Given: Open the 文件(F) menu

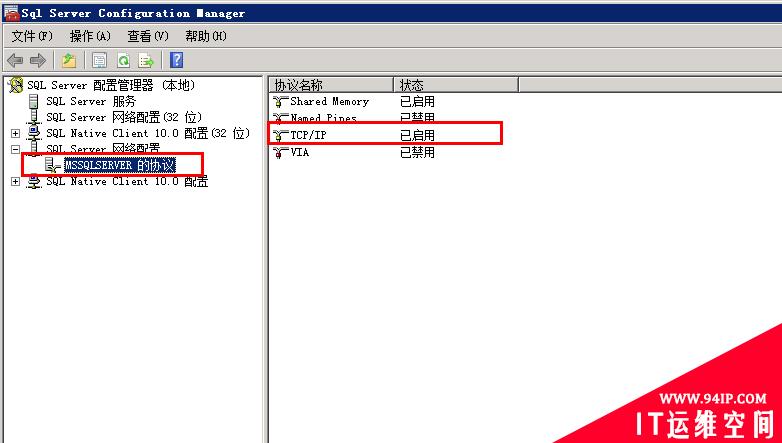Looking at the screenshot, I should pyautogui.click(x=32, y=36).
